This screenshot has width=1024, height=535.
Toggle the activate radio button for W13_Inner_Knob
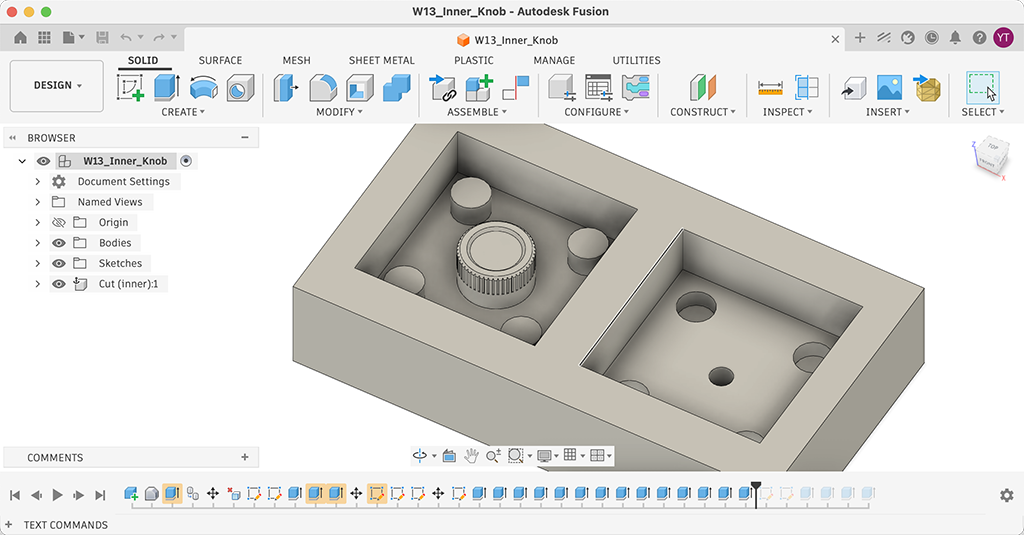[x=186, y=161]
